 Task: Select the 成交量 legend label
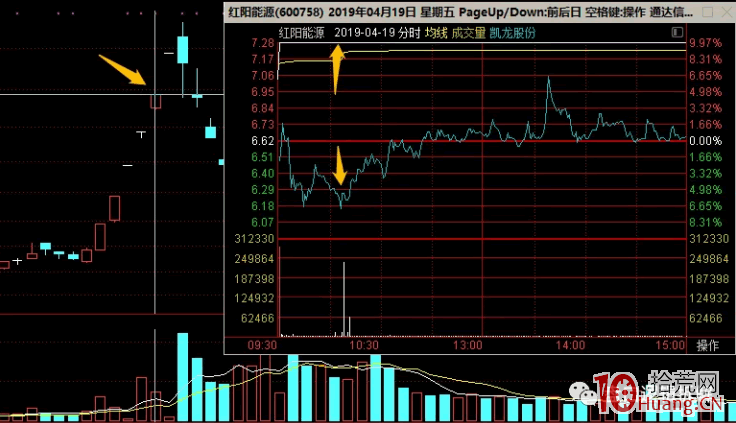point(468,33)
